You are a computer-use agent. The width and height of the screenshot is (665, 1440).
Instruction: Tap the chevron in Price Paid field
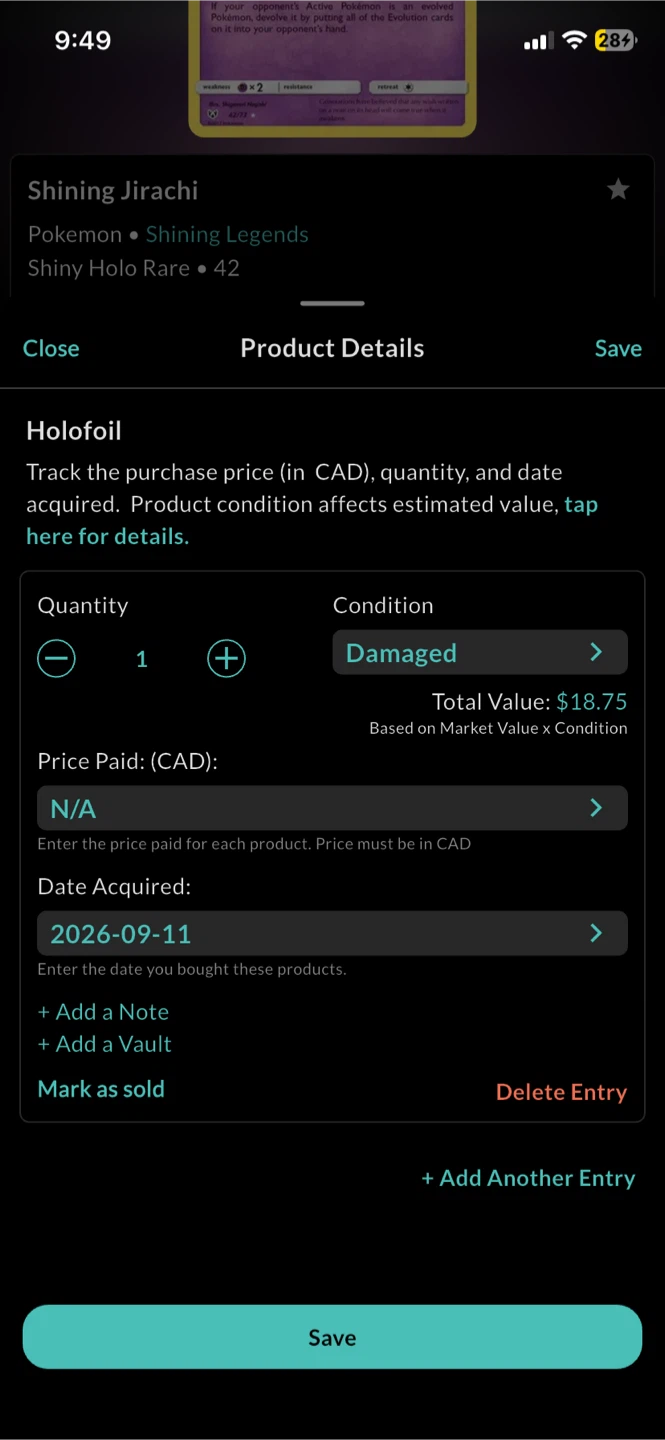pos(596,808)
